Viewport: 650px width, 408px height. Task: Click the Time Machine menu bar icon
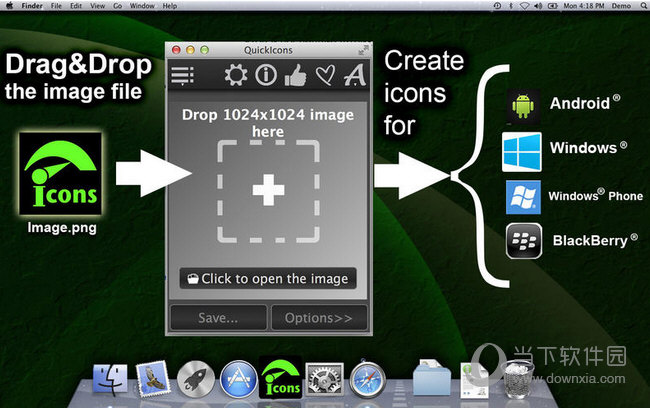pos(497,6)
